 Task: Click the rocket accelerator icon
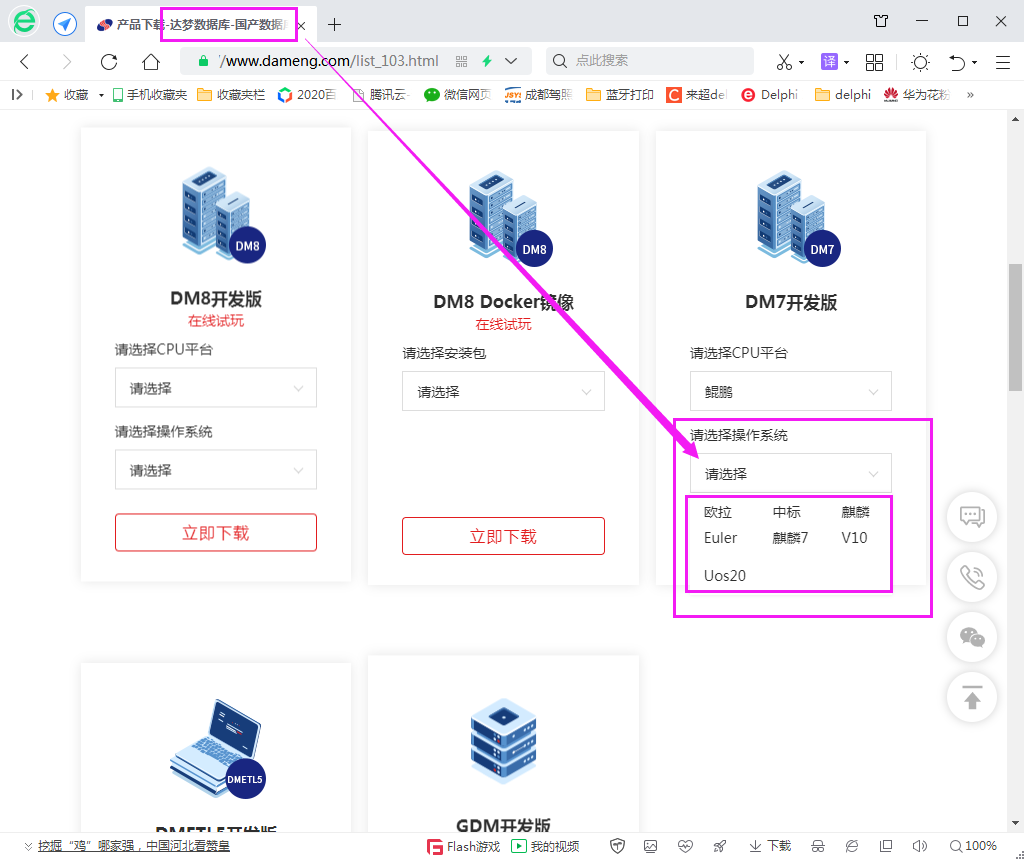pos(720,846)
